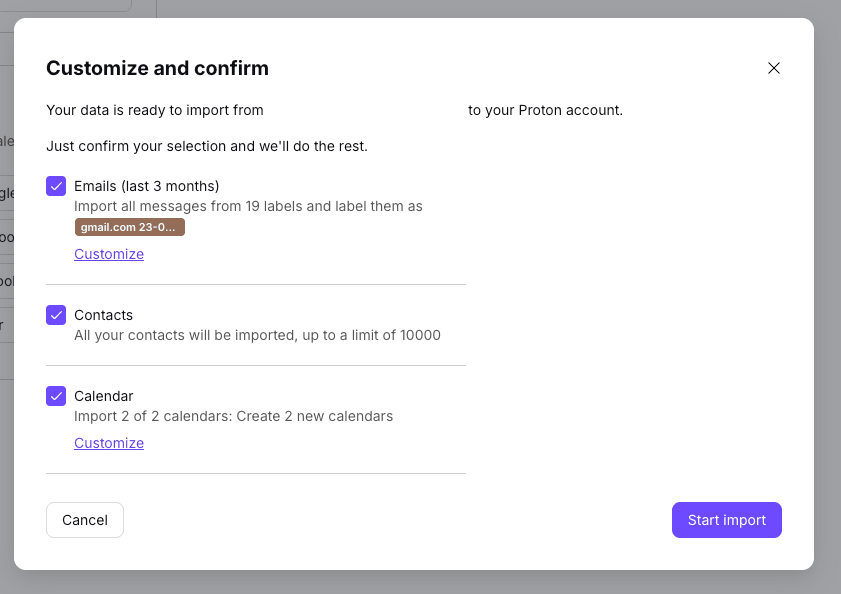Close the Customize and confirm dialog
This screenshot has height=594, width=841.
[773, 68]
